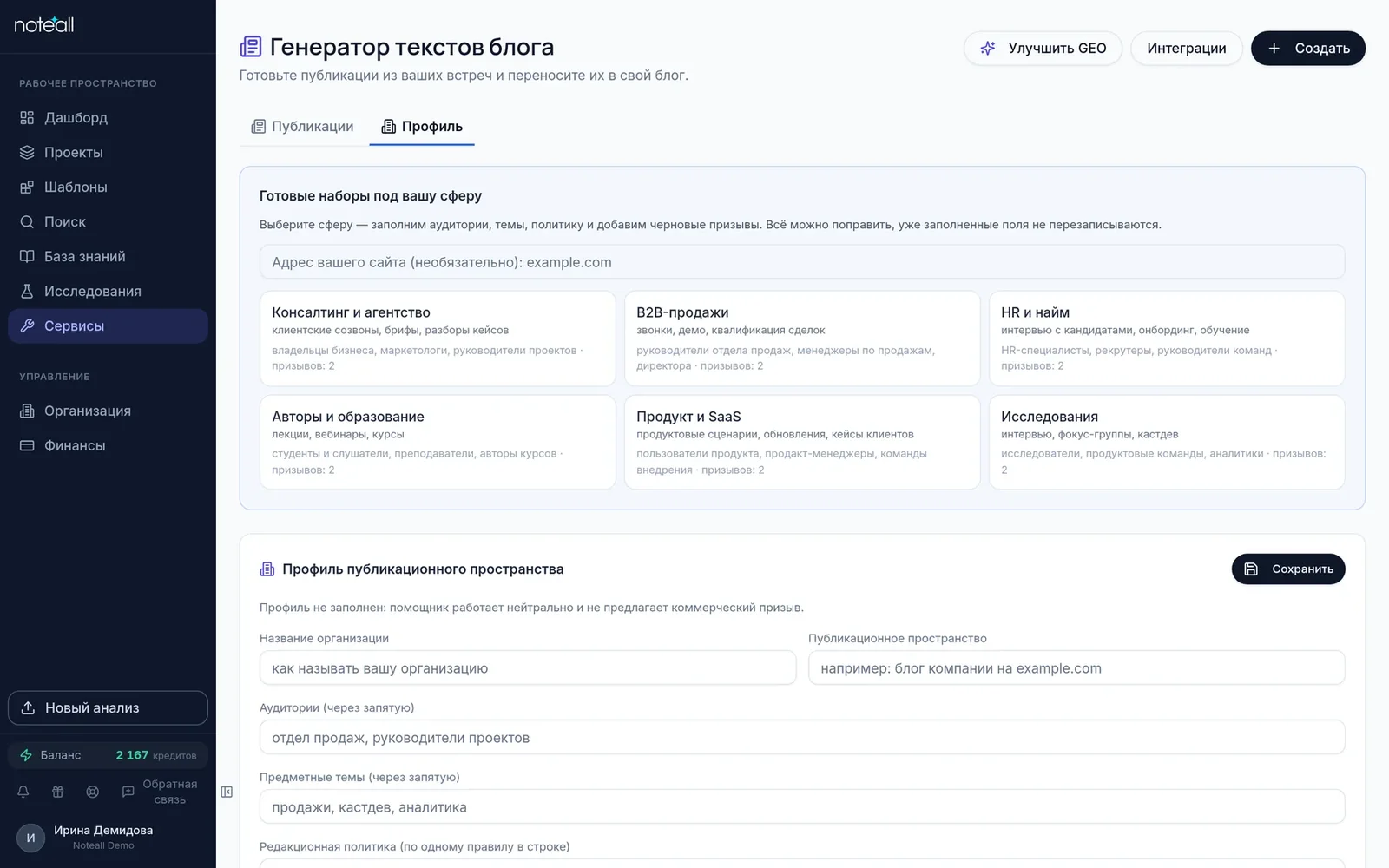Viewport: 1389px width, 868px height.
Task: Click the balance value 2 167 кредитов
Action: (x=156, y=755)
